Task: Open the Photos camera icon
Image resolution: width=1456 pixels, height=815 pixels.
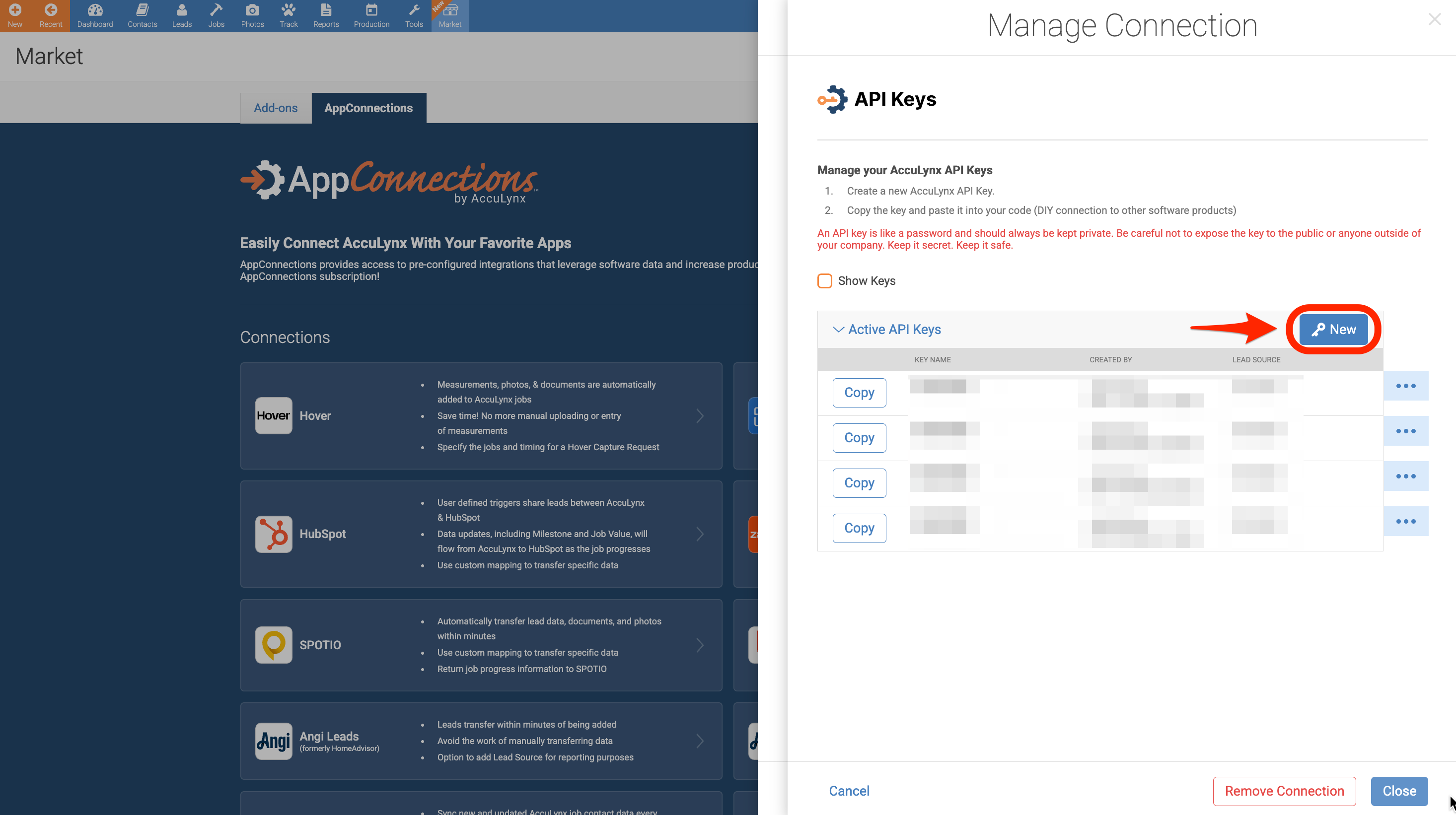Action: [x=252, y=10]
